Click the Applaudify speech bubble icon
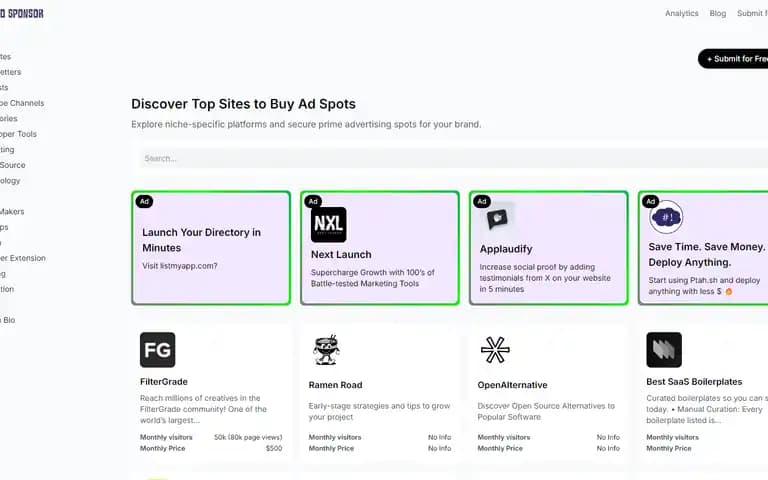 click(498, 218)
